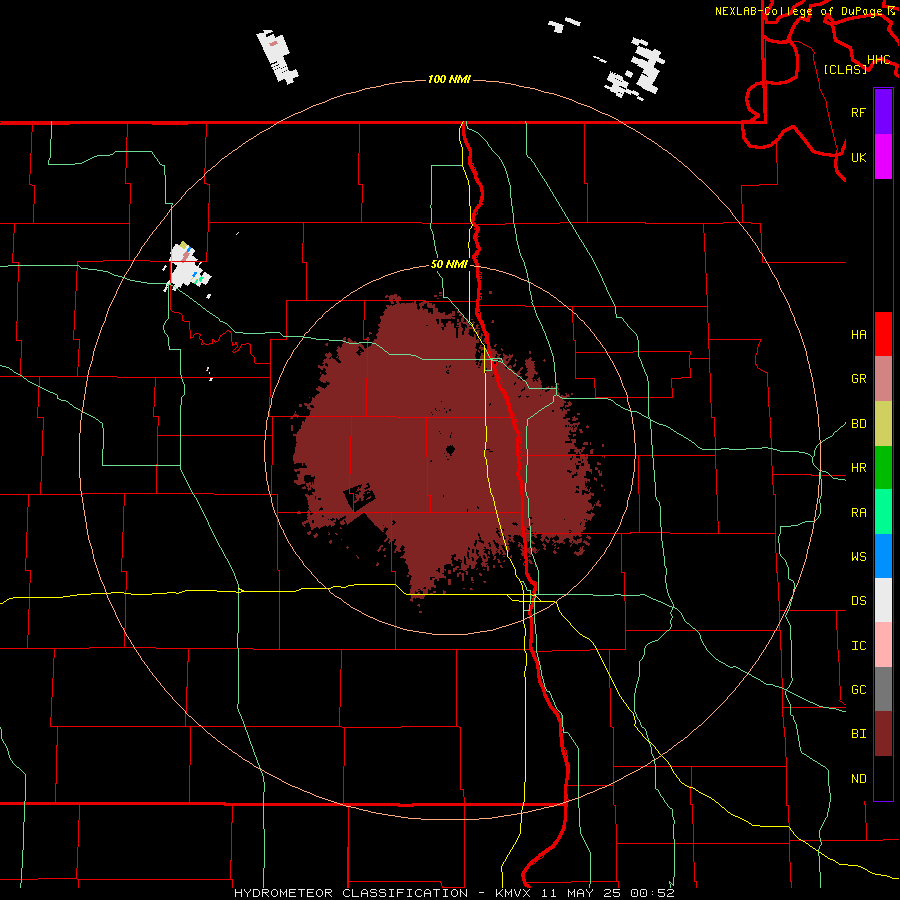Select the GC ground clutter gray swatch
900x900 pixels.
(x=883, y=689)
